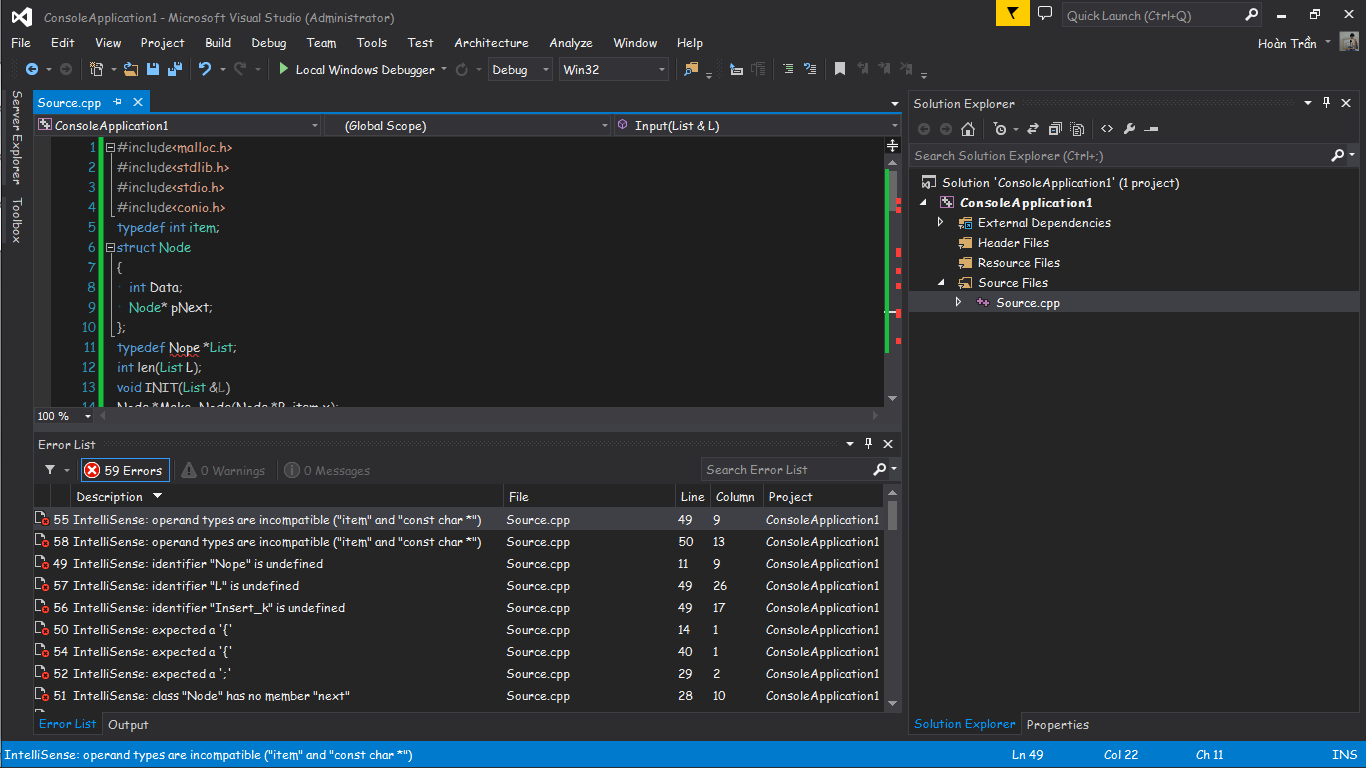Viewport: 1366px width, 768px height.
Task: Sort errors by the Description column header
Action: [110, 497]
